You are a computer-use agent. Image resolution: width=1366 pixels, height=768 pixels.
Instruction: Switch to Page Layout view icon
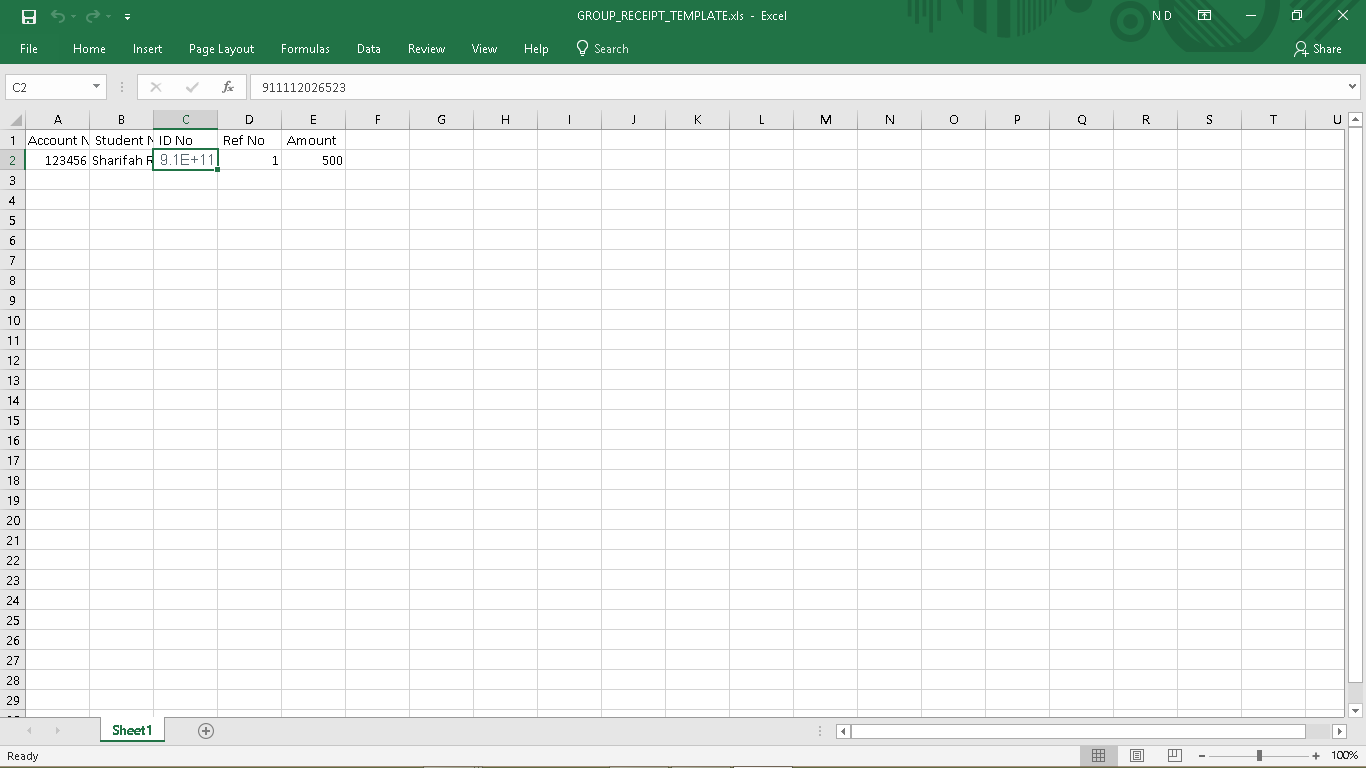click(1137, 756)
